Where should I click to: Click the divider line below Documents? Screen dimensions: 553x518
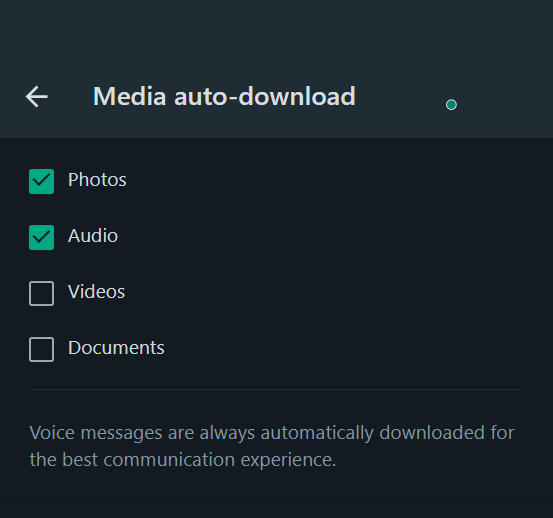click(276, 389)
